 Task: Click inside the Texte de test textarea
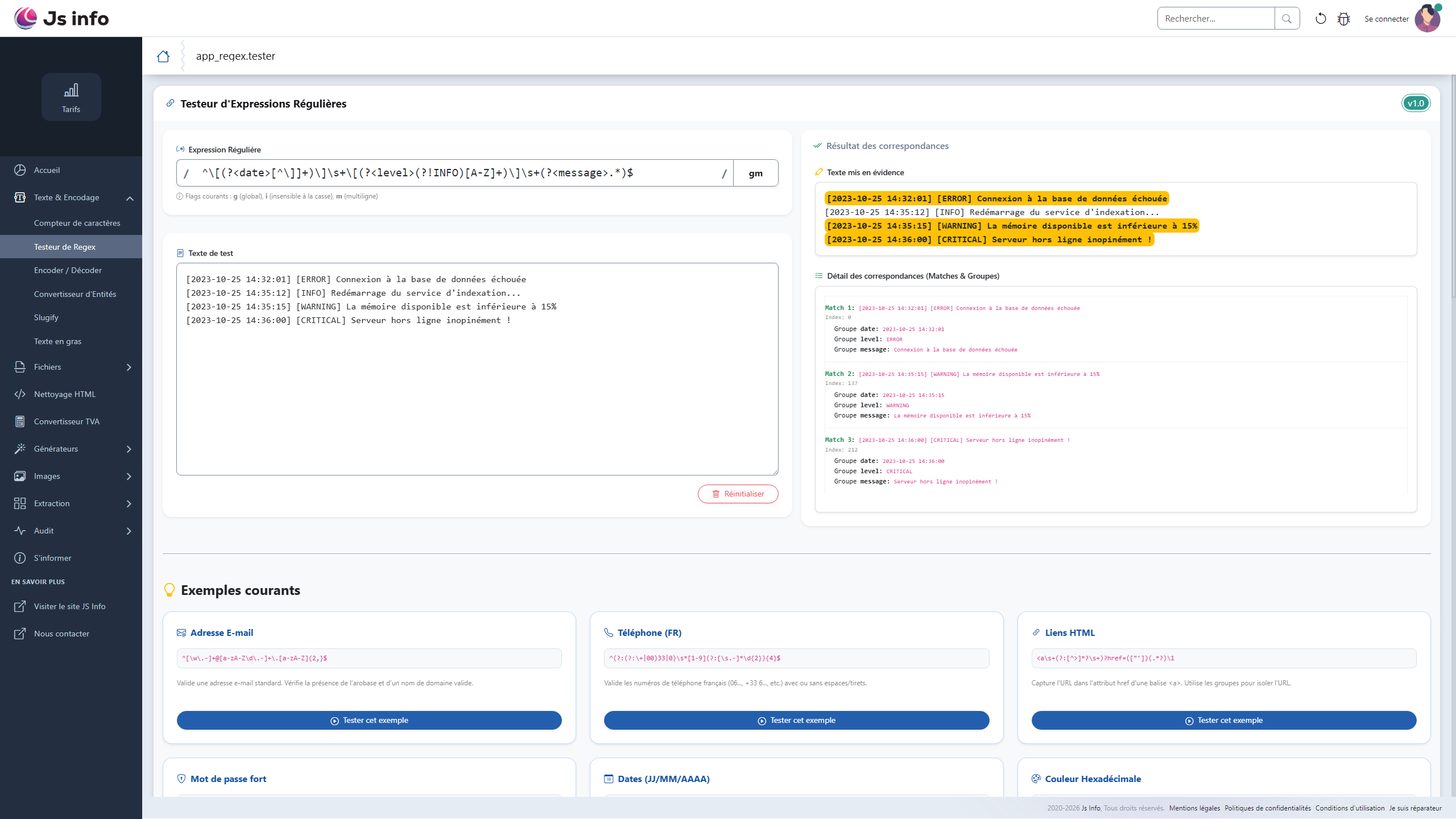(477, 369)
